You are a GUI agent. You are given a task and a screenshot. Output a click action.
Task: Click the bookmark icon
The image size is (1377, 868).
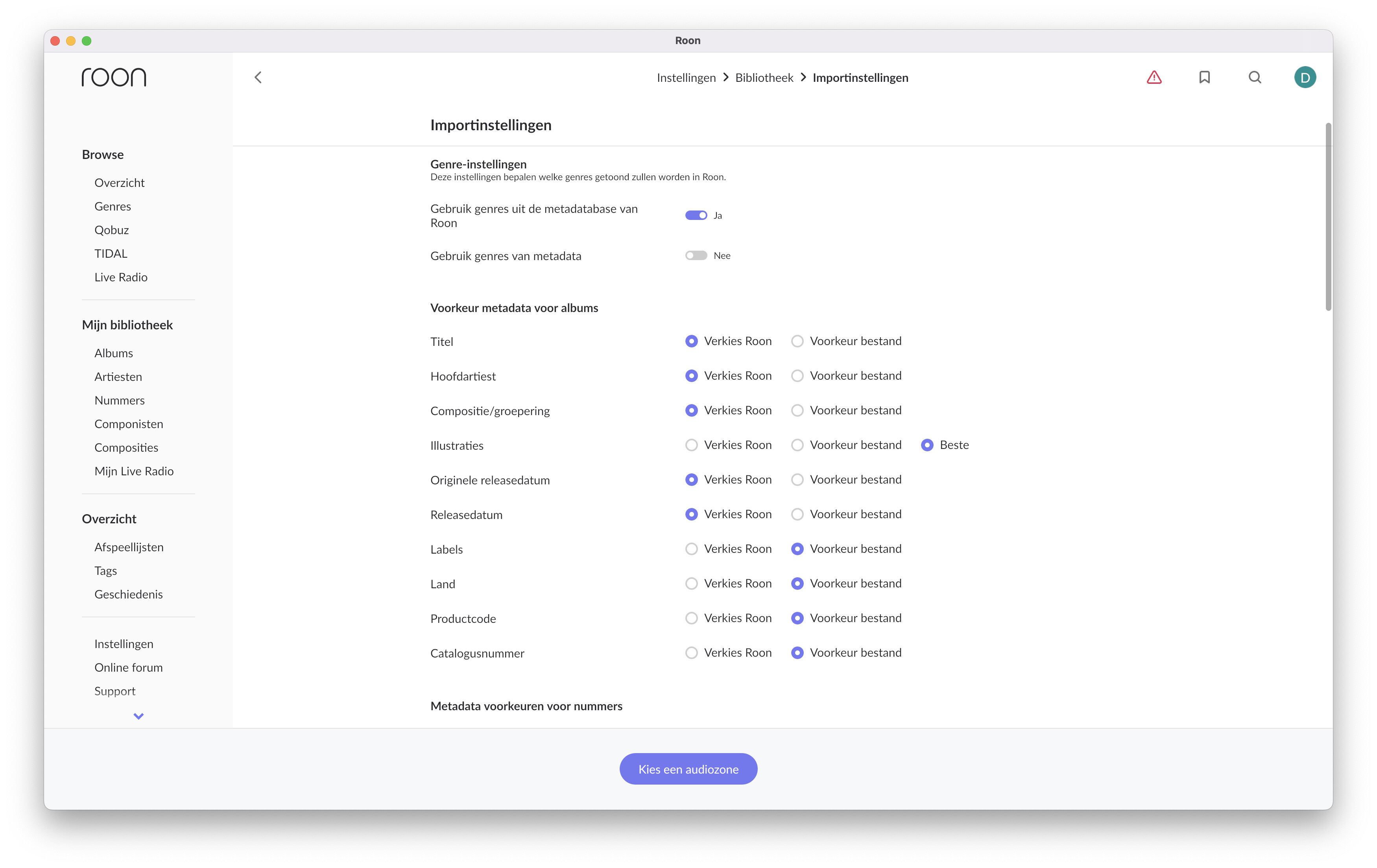pos(1204,77)
